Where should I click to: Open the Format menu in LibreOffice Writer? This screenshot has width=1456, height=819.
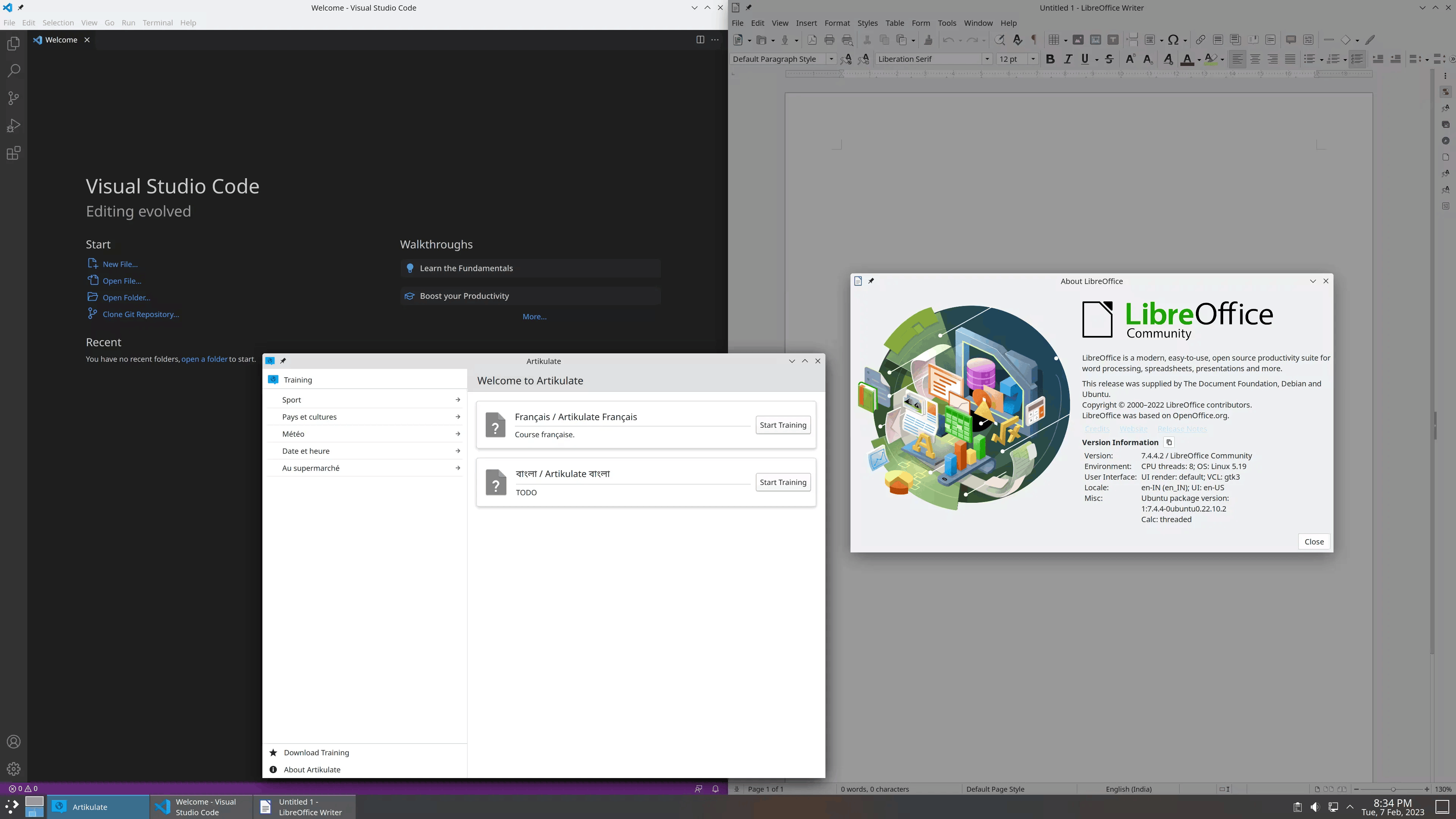836,23
